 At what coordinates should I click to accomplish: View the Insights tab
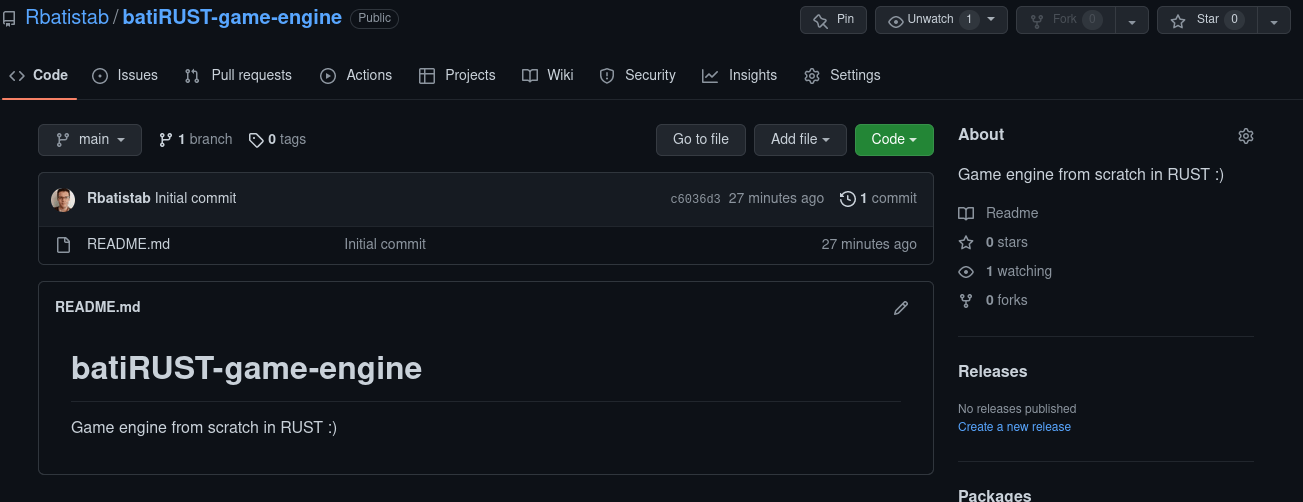pyautogui.click(x=740, y=75)
